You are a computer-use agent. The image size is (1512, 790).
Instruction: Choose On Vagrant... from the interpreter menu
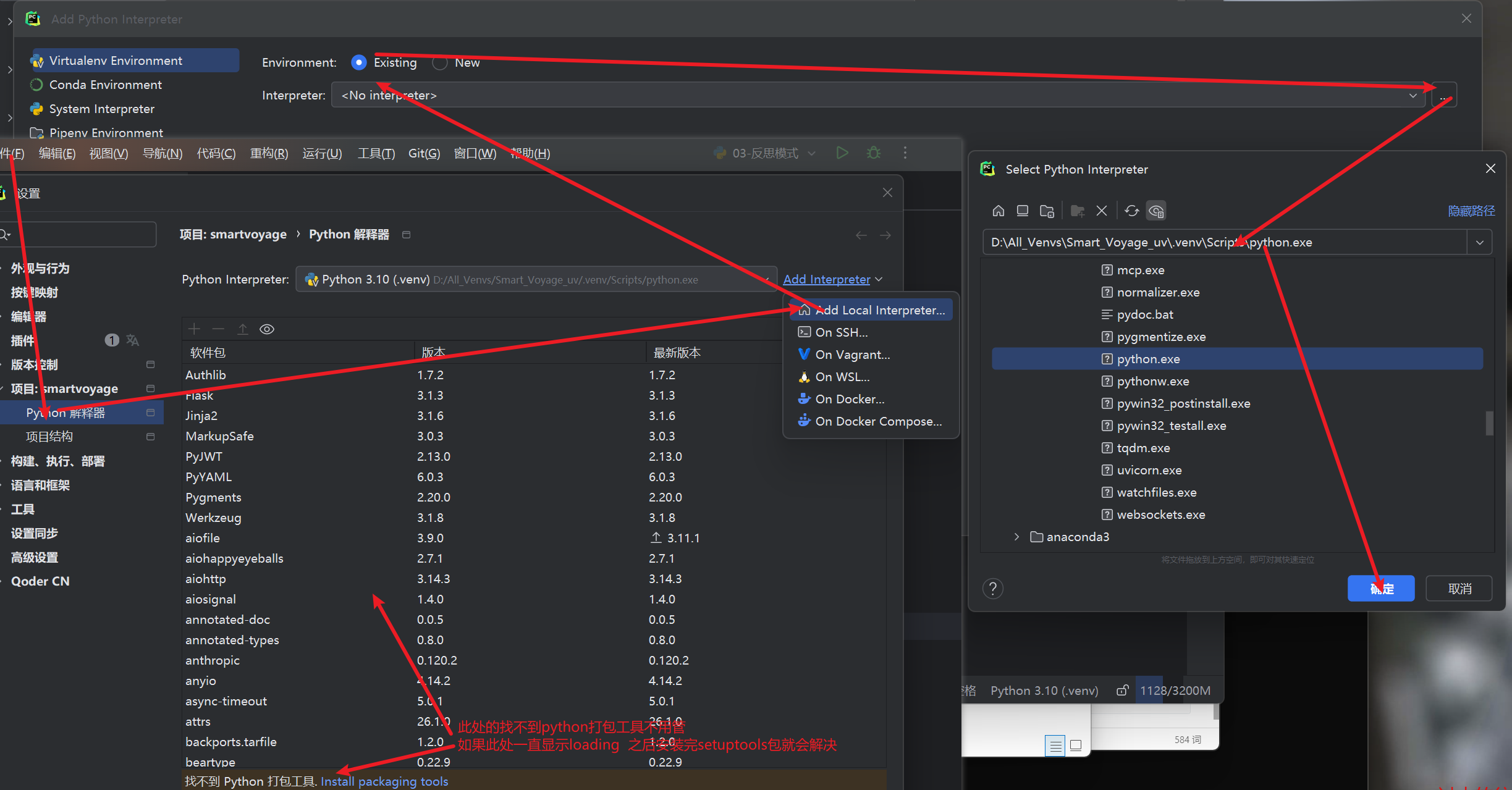(871, 355)
